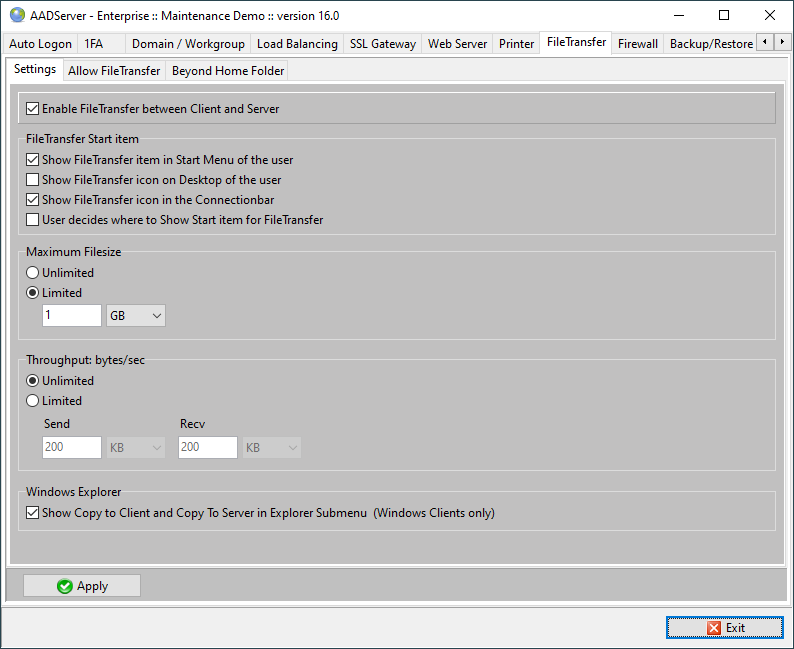The height and width of the screenshot is (649, 794).
Task: Click the maximum filesize value field
Action: coord(71,316)
